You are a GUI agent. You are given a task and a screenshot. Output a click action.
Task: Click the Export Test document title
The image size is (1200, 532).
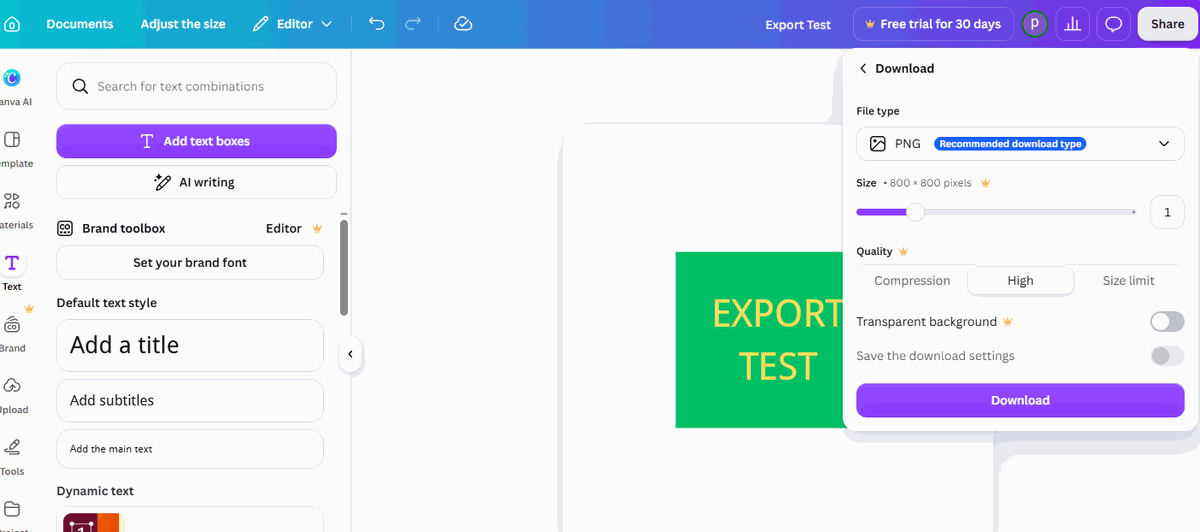pos(798,25)
